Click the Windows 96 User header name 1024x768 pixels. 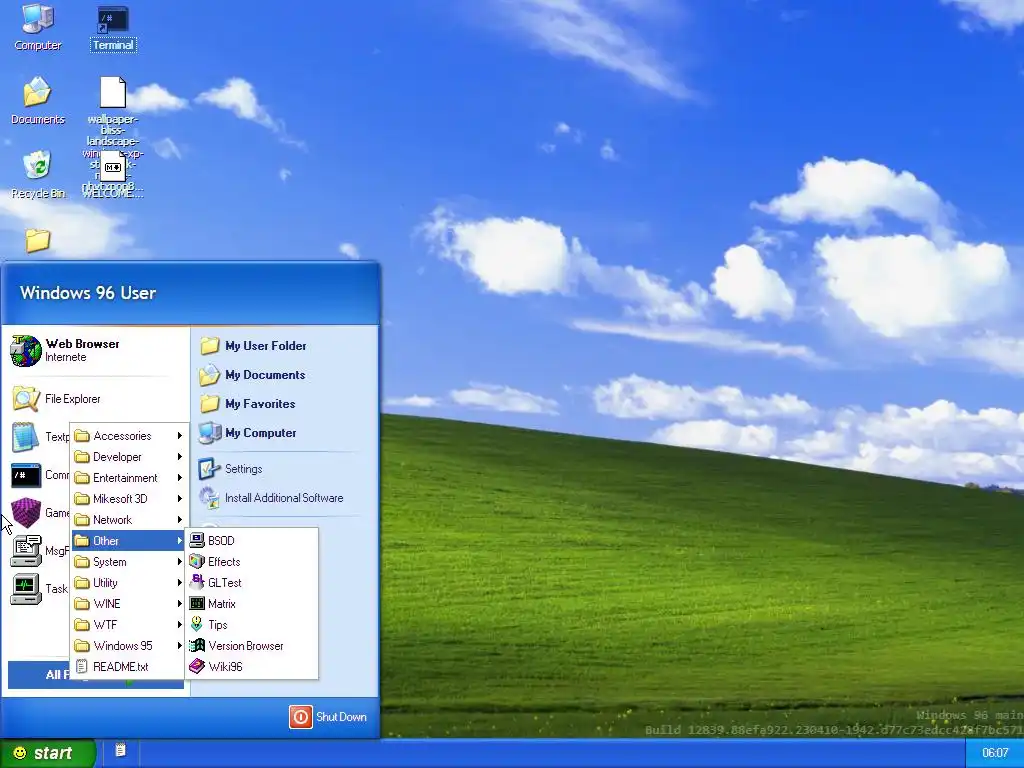coord(88,293)
